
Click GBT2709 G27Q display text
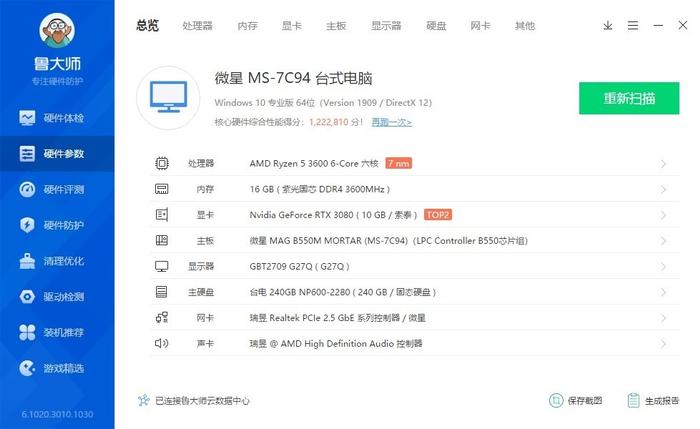pos(300,267)
